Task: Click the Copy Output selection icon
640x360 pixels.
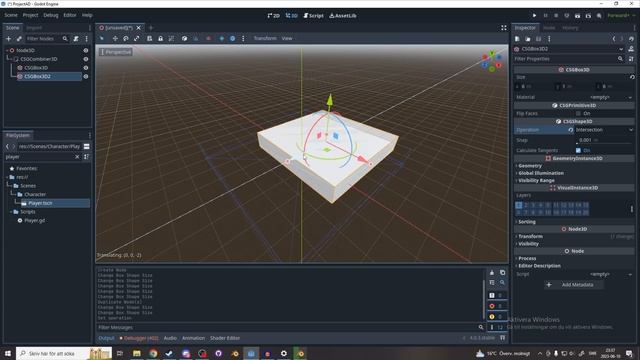Action: point(502,273)
